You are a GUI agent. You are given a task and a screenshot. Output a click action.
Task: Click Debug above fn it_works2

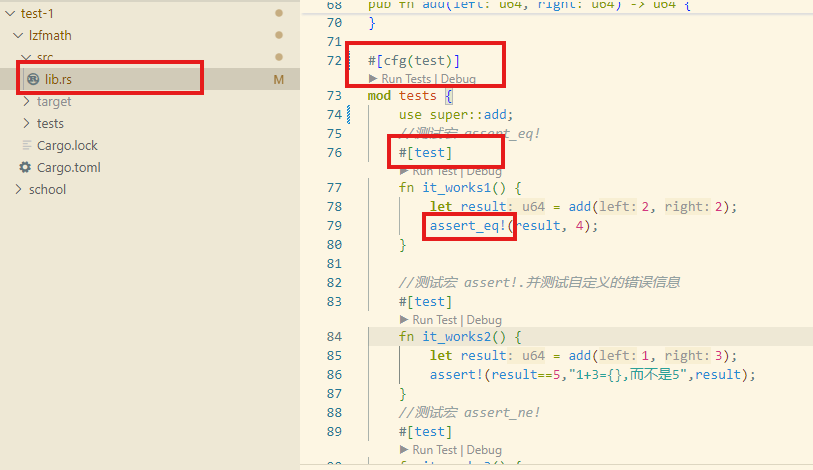tap(484, 320)
